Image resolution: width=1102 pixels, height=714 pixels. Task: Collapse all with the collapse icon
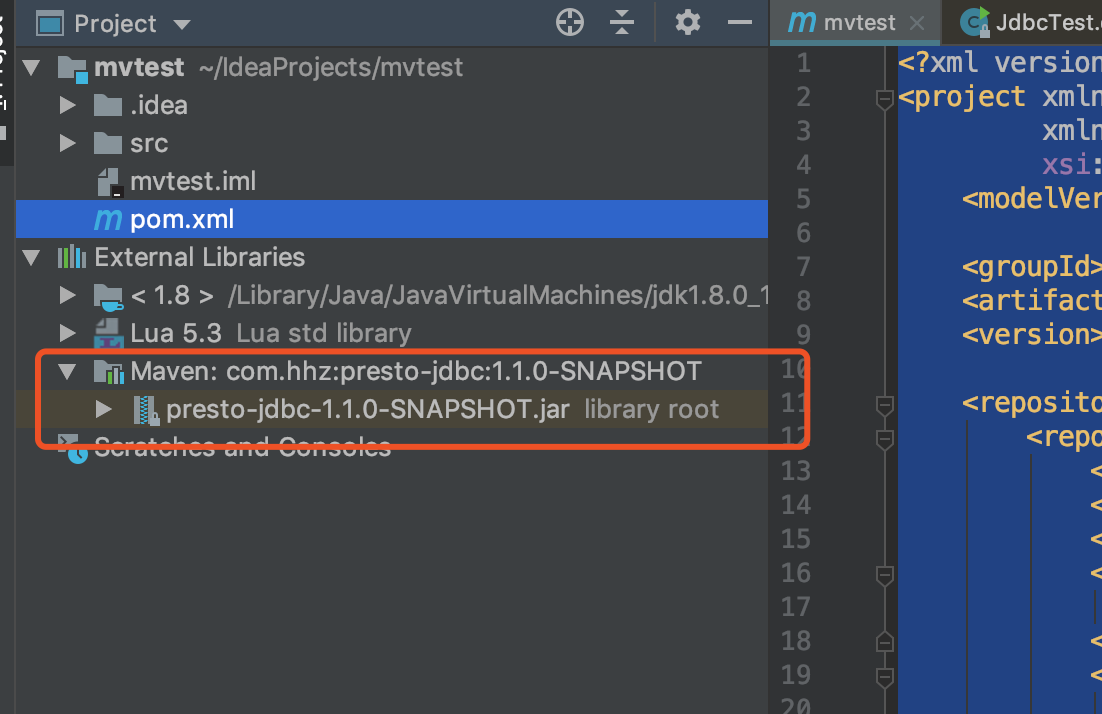(x=621, y=22)
